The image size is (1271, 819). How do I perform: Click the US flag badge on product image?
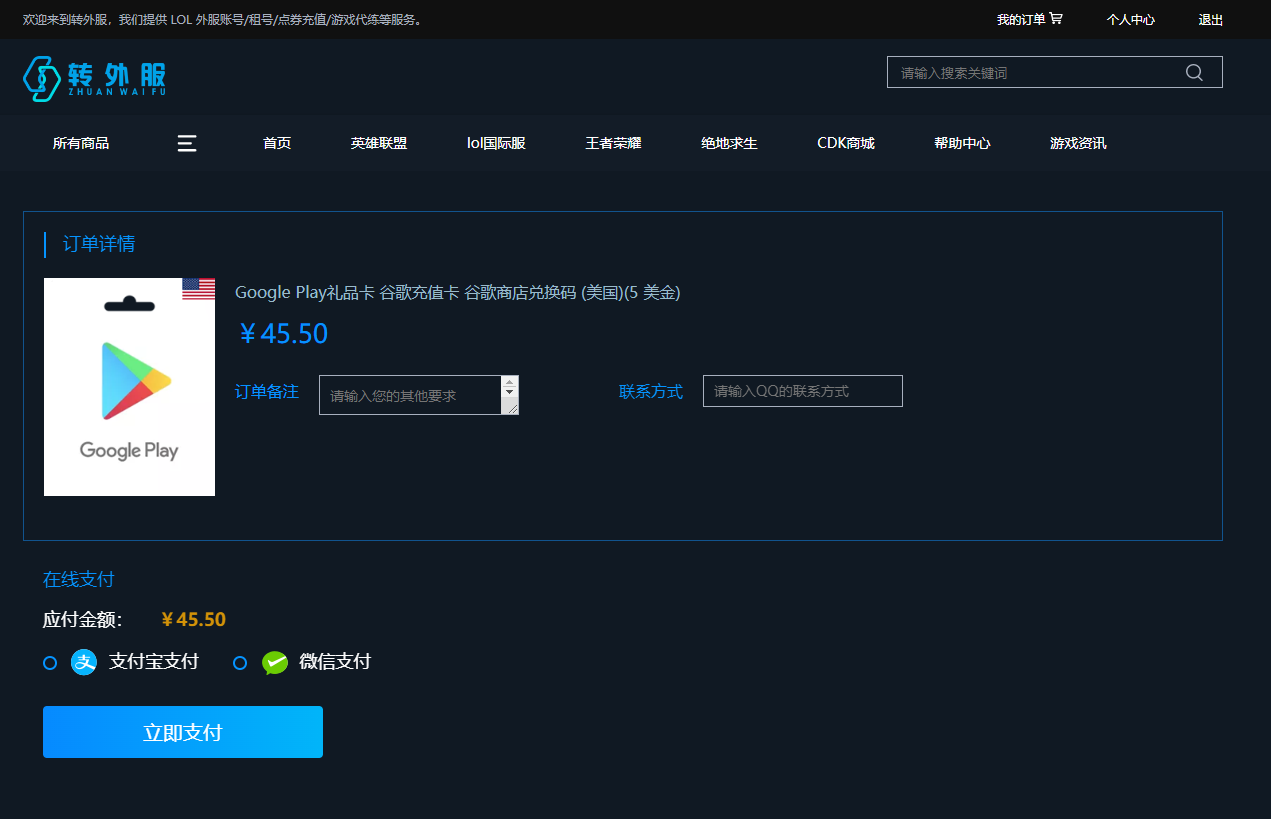(x=198, y=289)
